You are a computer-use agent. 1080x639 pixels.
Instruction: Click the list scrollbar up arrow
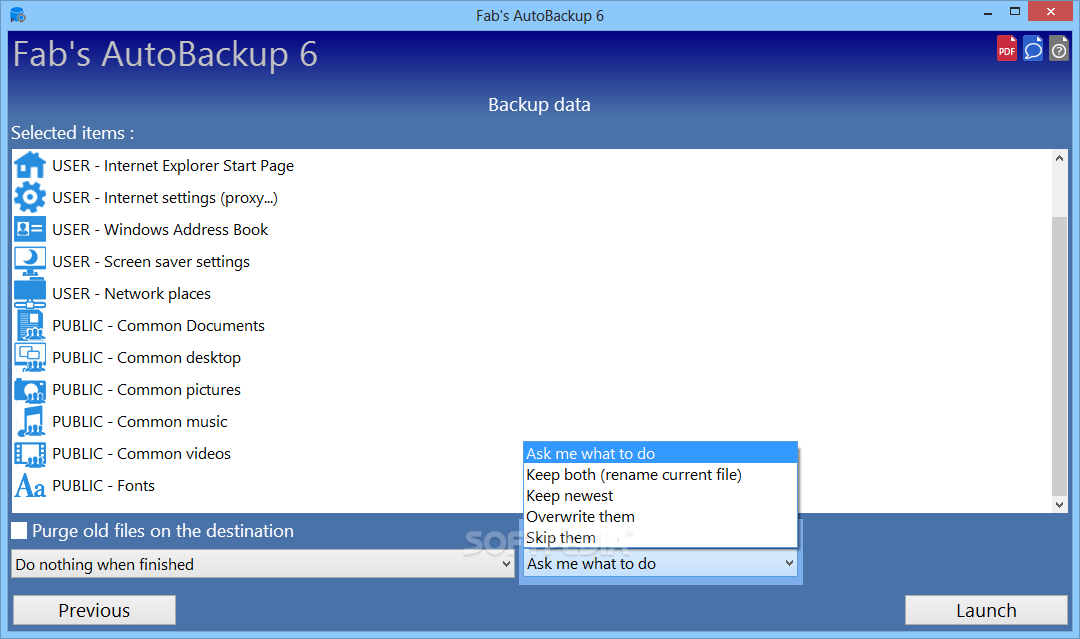[x=1059, y=158]
